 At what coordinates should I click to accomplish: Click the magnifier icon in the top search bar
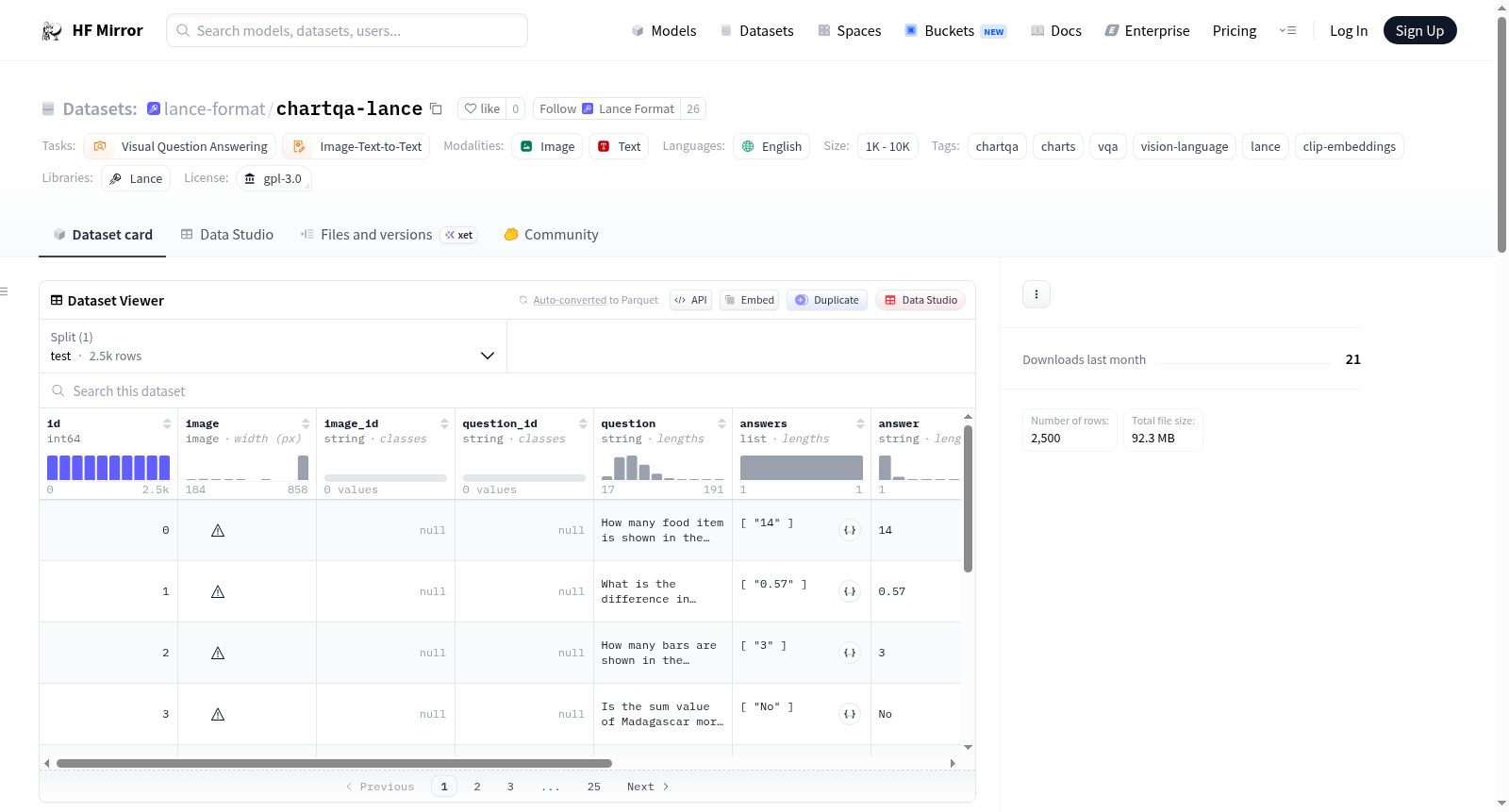183,31
